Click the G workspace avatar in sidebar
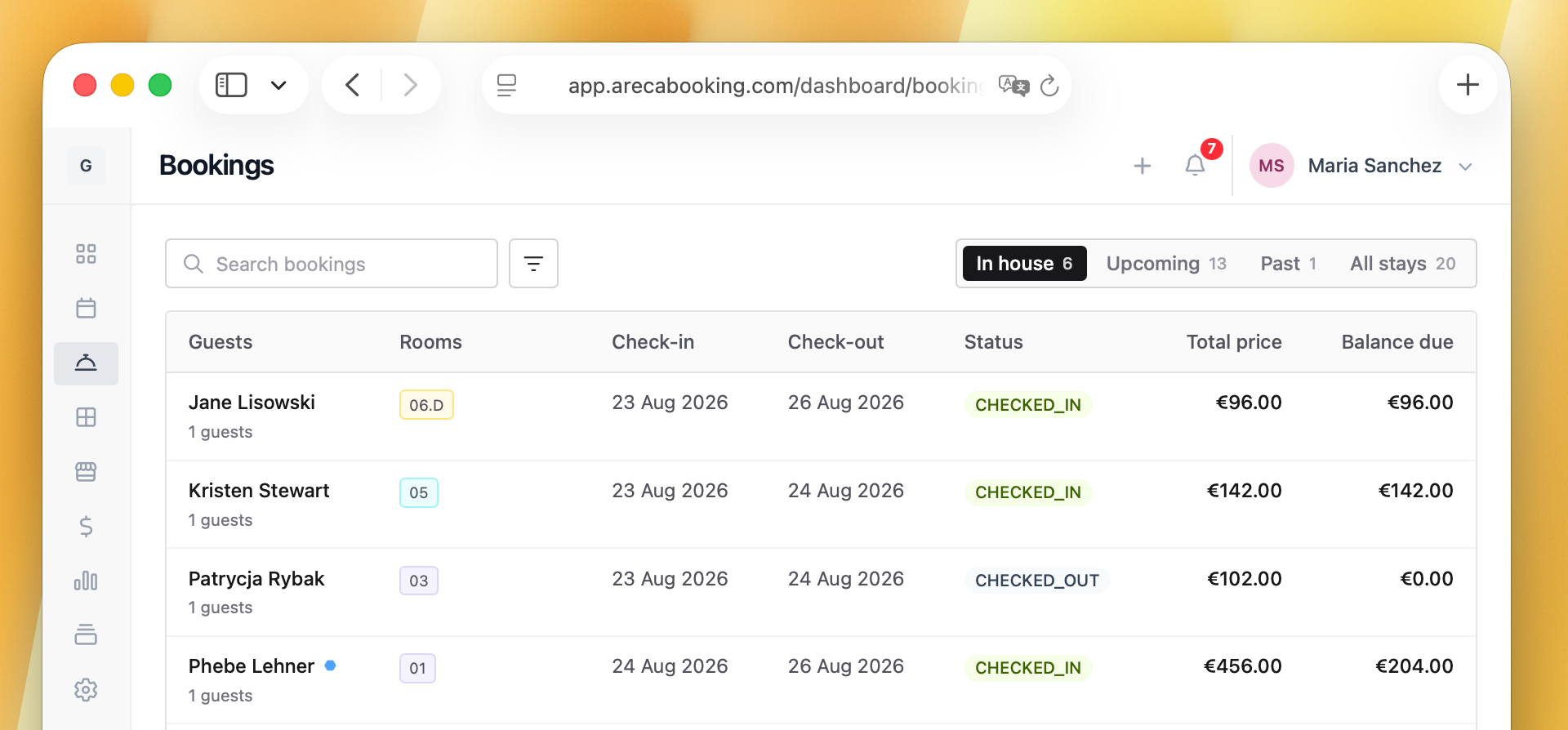Viewport: 1568px width, 730px height. 86,166
